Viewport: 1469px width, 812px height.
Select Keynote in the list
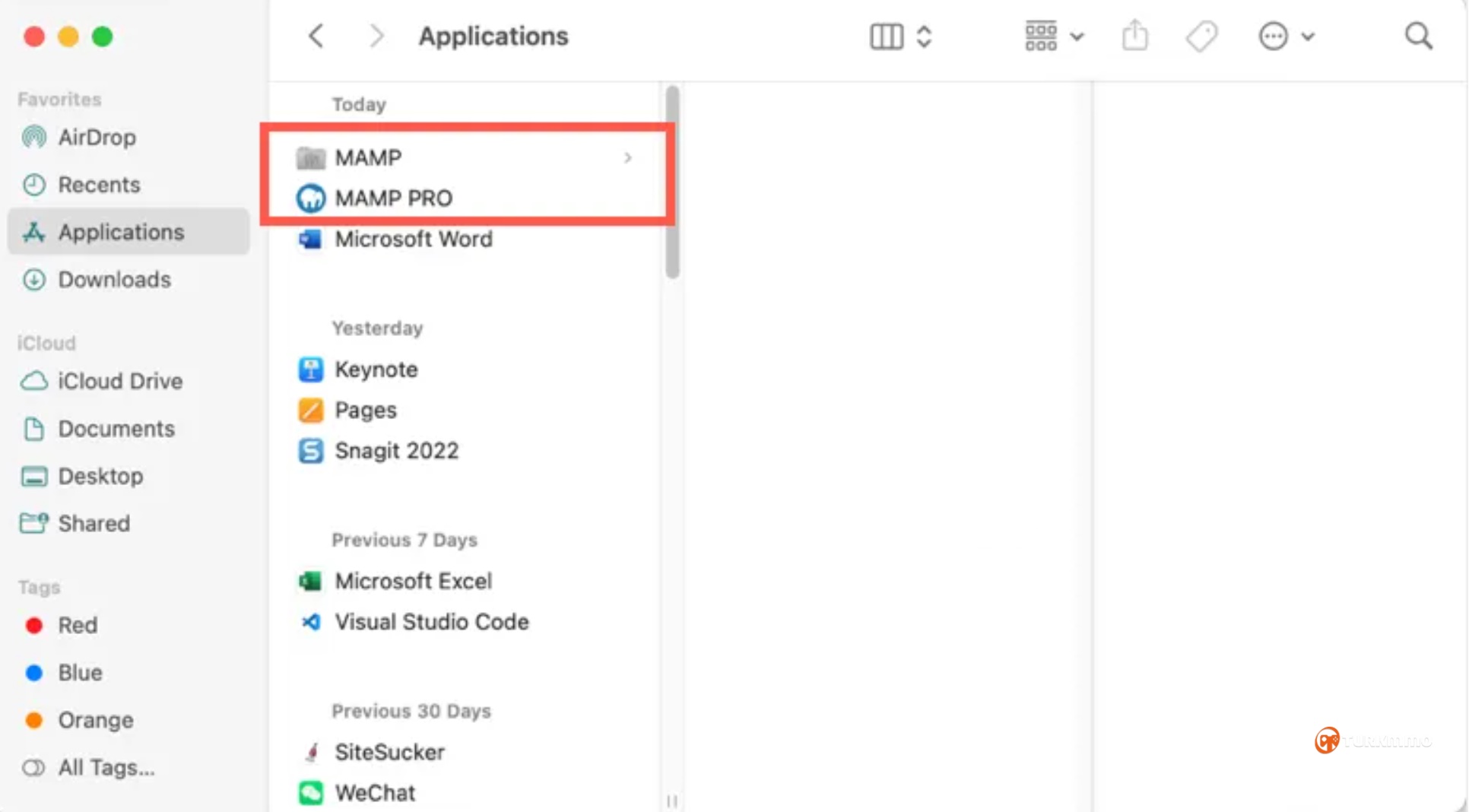point(376,370)
